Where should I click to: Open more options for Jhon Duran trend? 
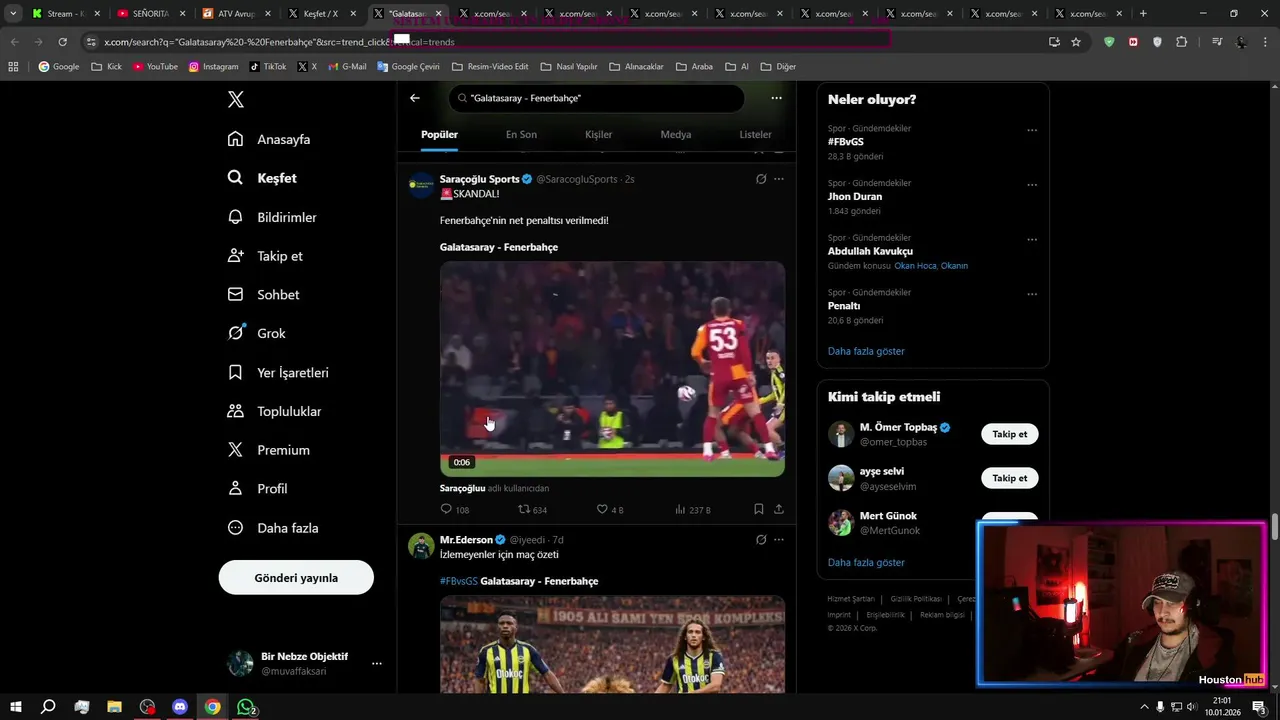tap(1032, 185)
